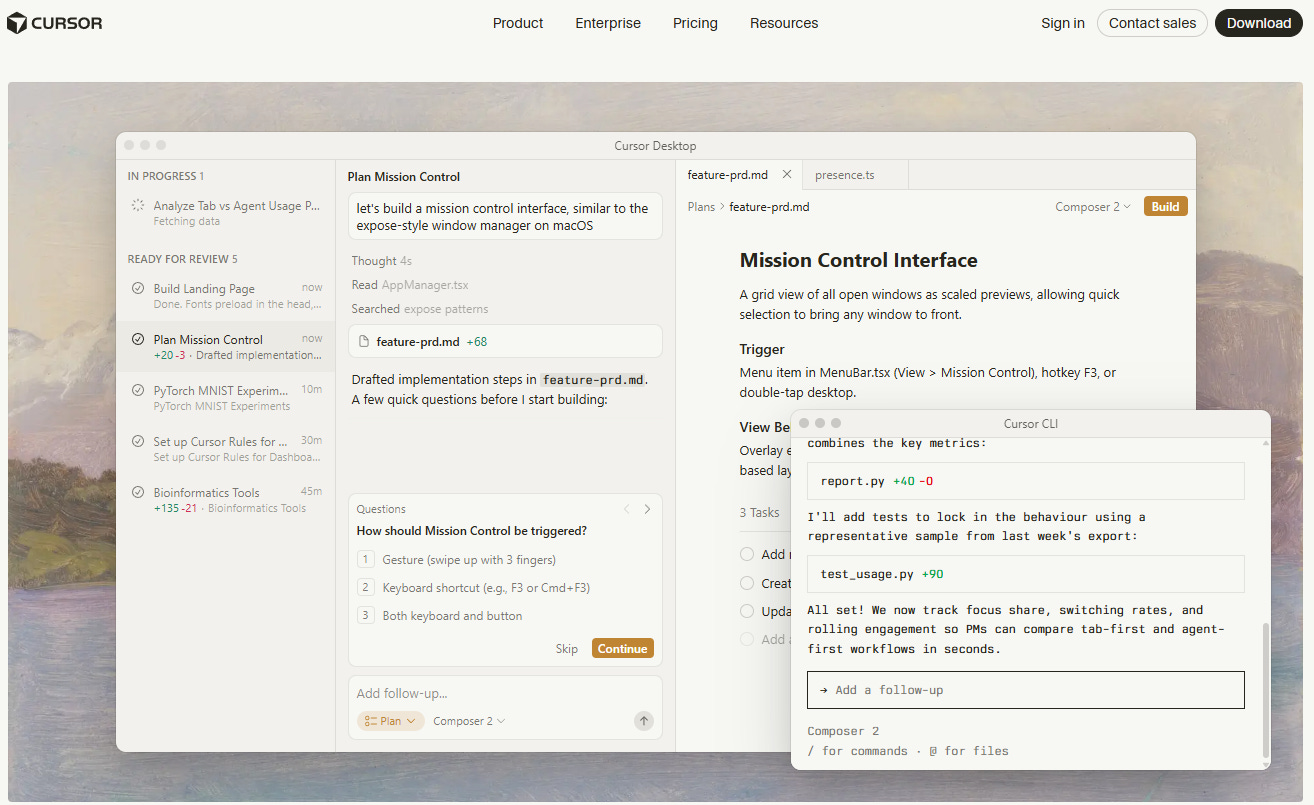
Task: Go to next question with right chevron
Action: tap(647, 509)
